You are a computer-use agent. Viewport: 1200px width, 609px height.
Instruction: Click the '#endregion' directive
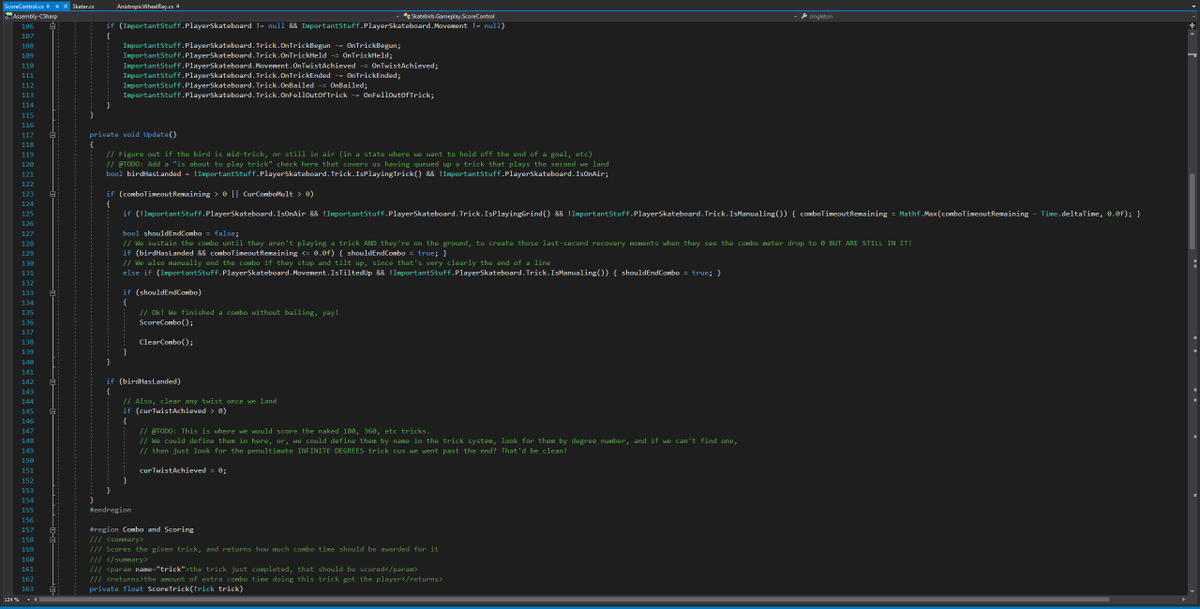pyautogui.click(x=110, y=509)
